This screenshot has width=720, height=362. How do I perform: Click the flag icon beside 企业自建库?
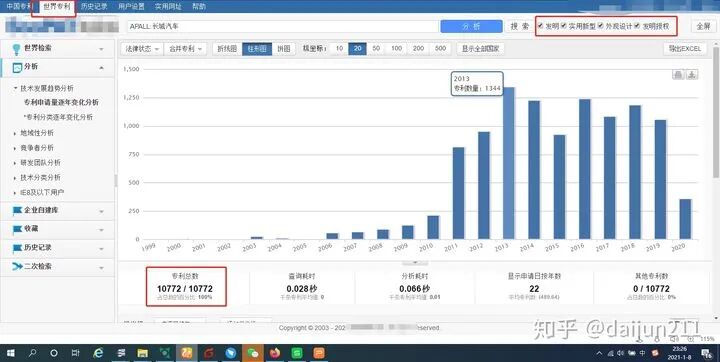click(17, 210)
